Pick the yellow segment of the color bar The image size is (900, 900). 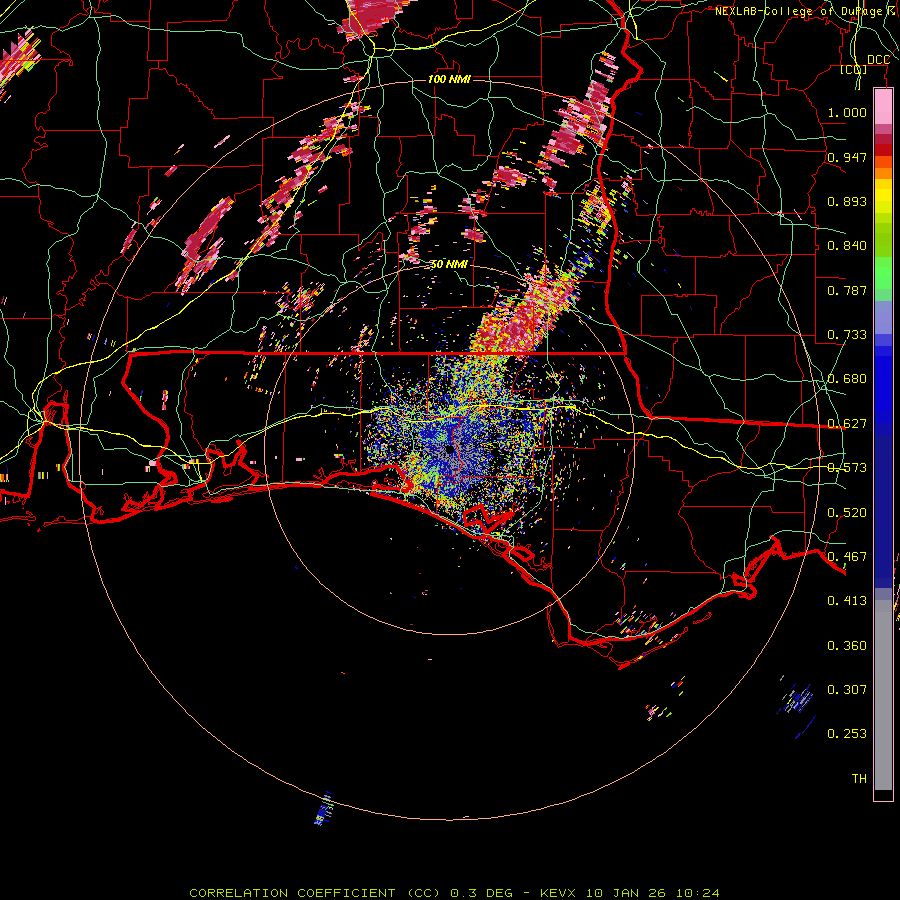pos(883,195)
